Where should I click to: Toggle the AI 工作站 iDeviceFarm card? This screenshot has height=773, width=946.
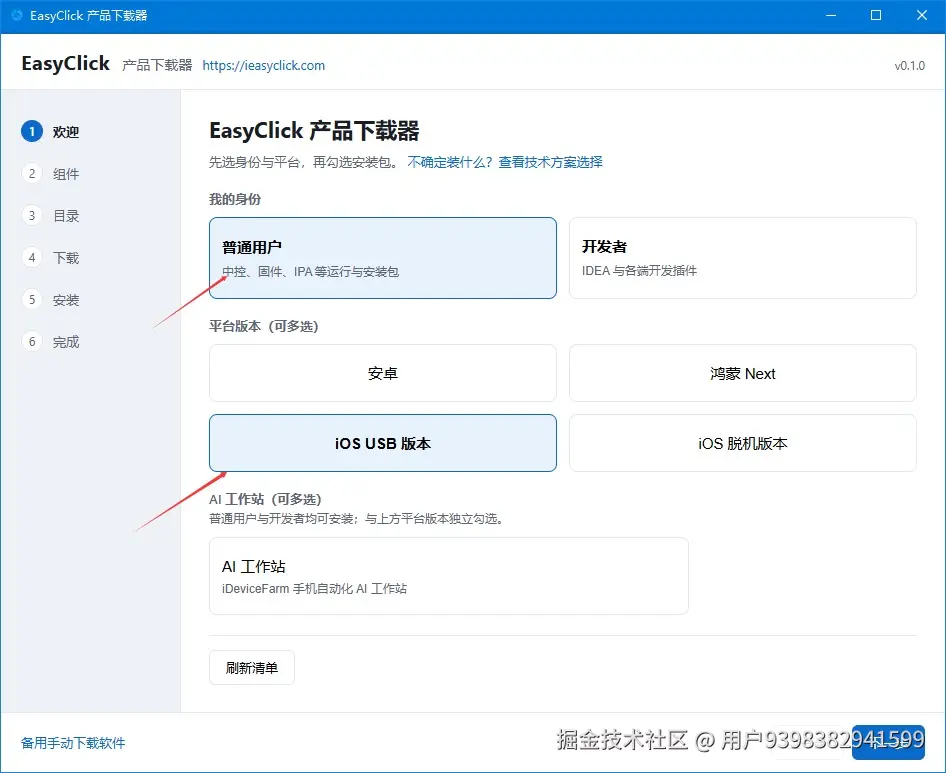pyautogui.click(x=448, y=576)
